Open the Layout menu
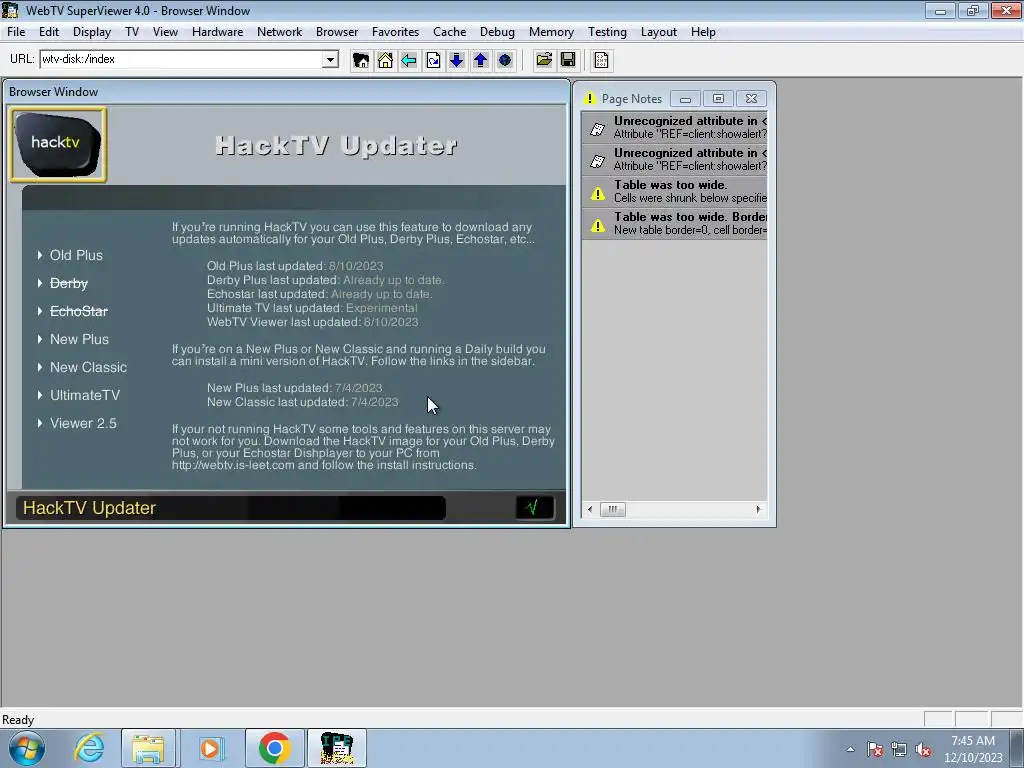 click(658, 32)
